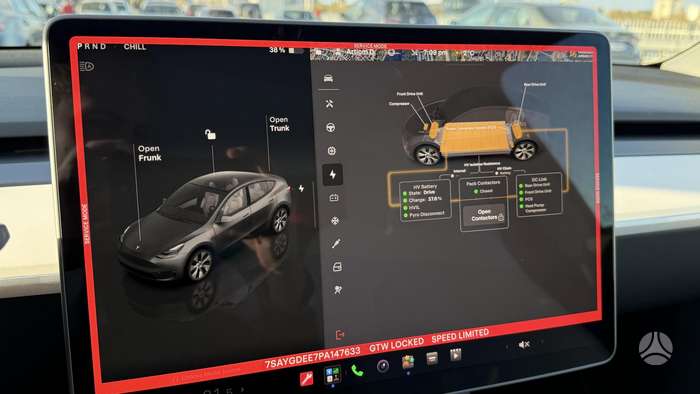
Task: Tap the Front Drive Unit diagram label
Action: (x=410, y=94)
